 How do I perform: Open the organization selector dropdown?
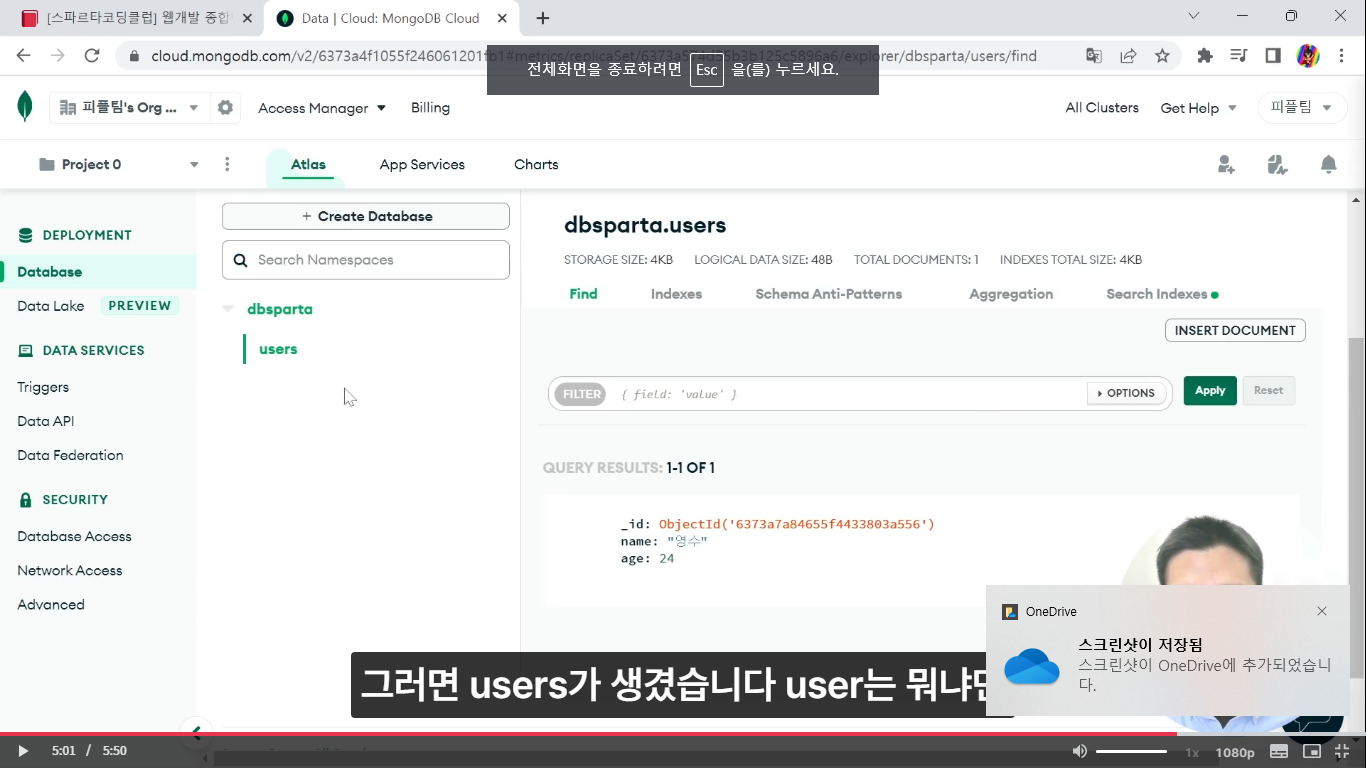[x=130, y=108]
